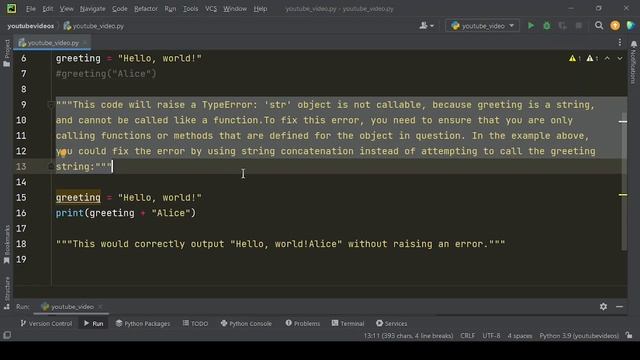This screenshot has width=640, height=360.
Task: Click first yellow warning indicator
Action: coord(575,59)
